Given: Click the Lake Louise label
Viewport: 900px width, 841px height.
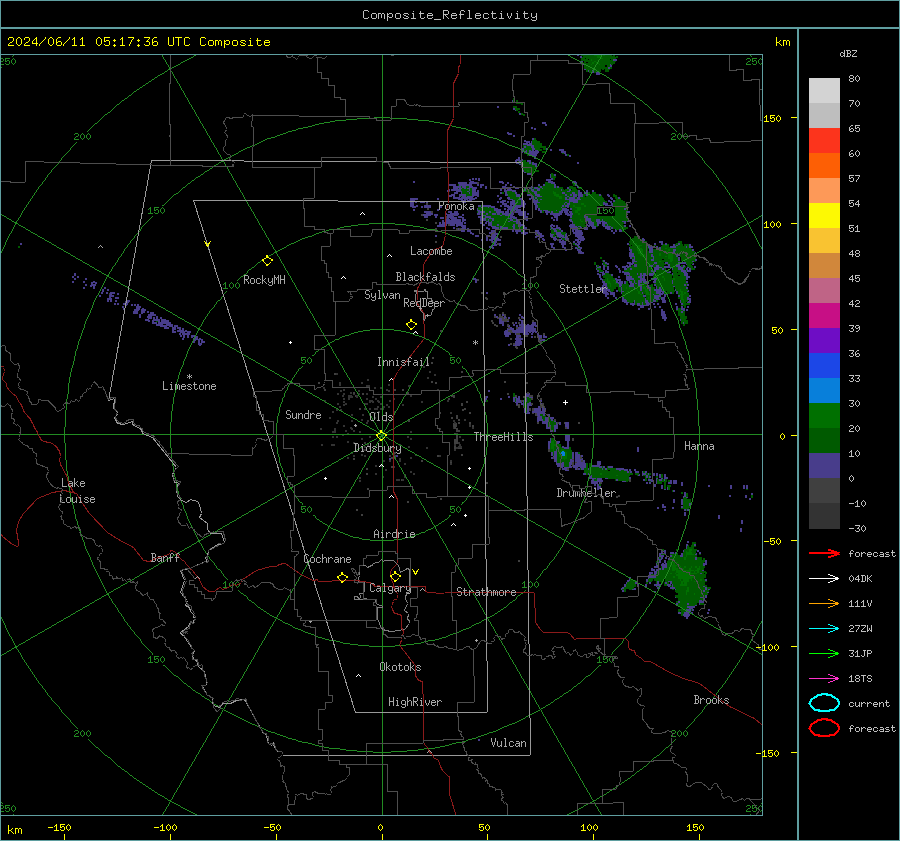Looking at the screenshot, I should 77,491.
